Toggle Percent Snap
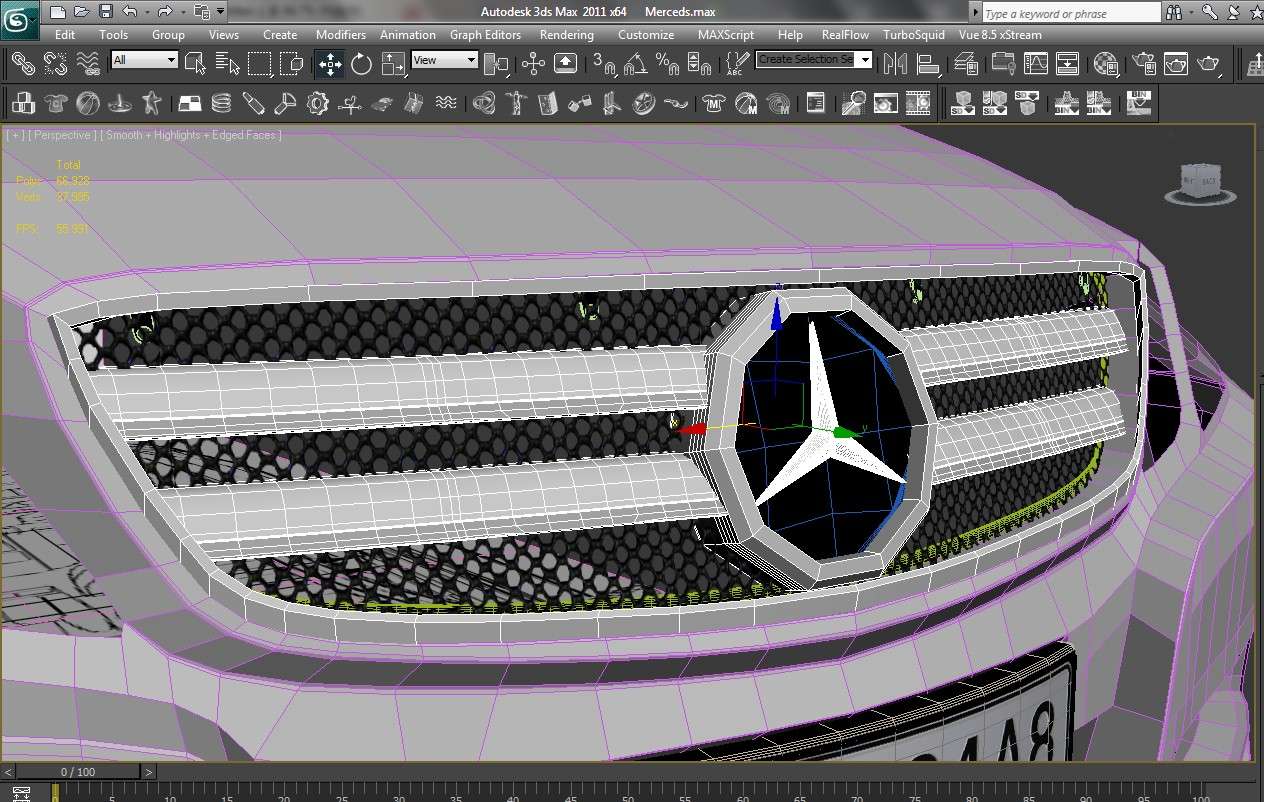 click(x=667, y=64)
